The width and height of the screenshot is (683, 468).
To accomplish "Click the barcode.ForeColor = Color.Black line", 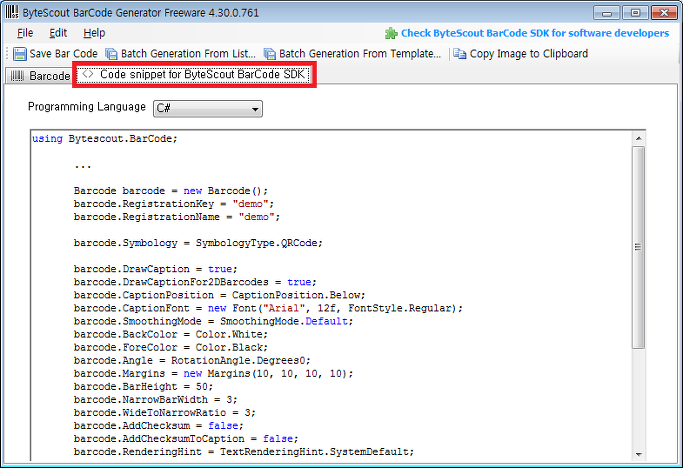I will [x=171, y=348].
